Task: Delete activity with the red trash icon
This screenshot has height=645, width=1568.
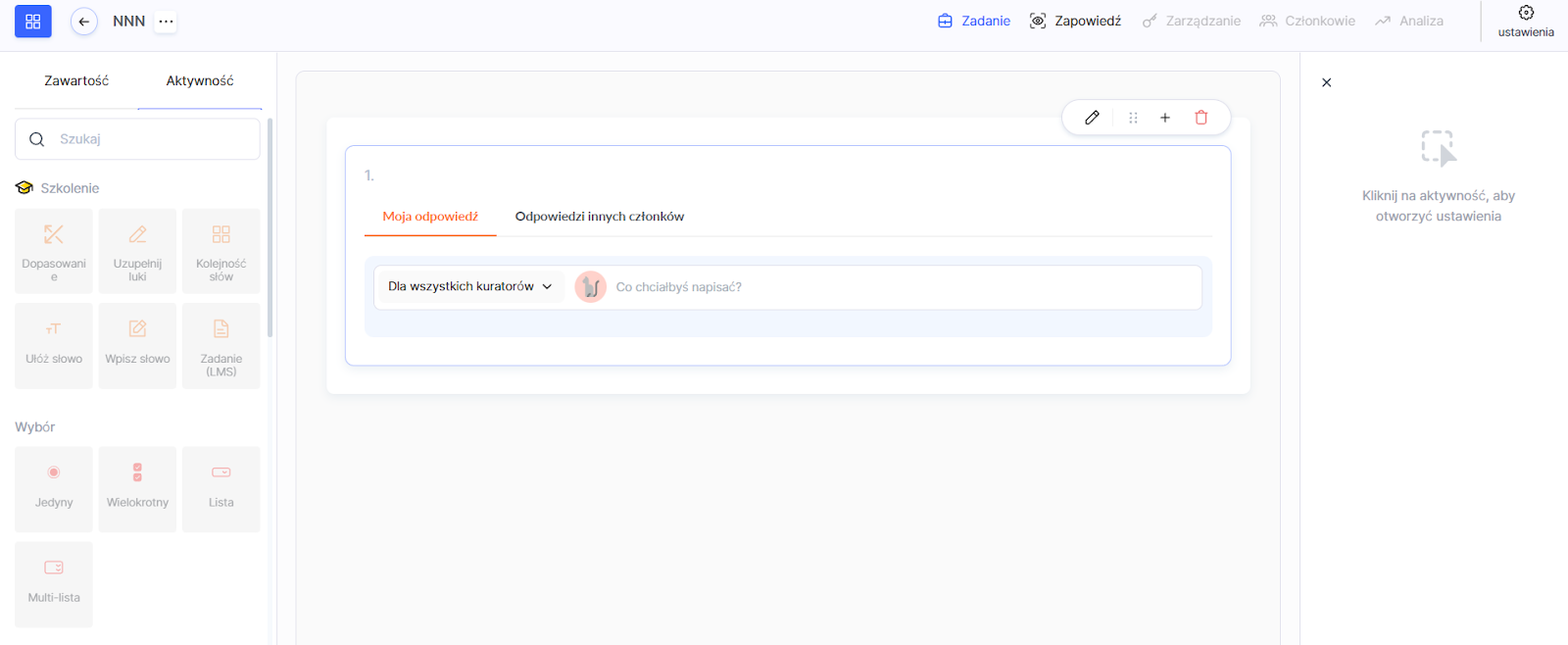Action: pos(1200,118)
